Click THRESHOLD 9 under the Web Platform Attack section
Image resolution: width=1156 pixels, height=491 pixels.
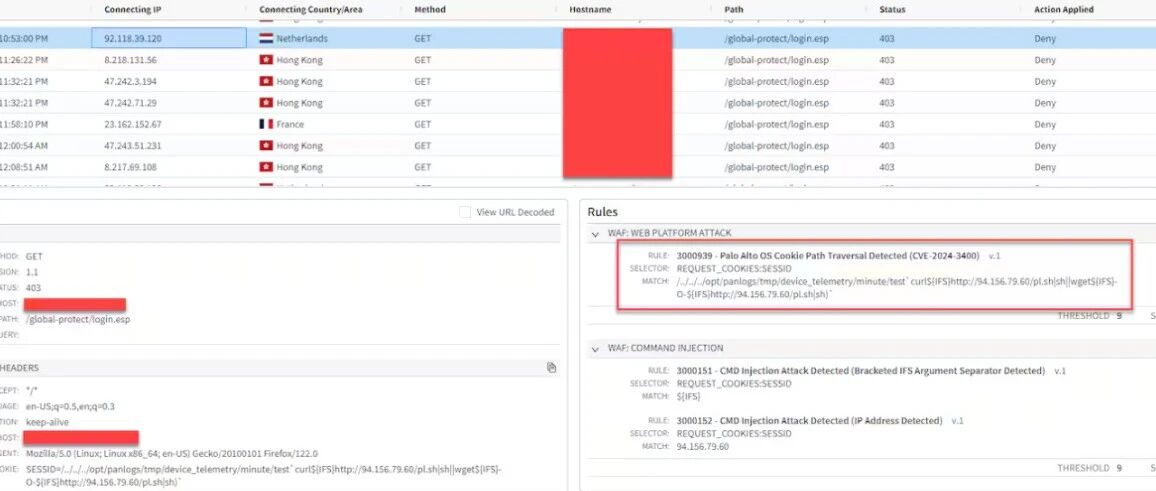(1090, 316)
